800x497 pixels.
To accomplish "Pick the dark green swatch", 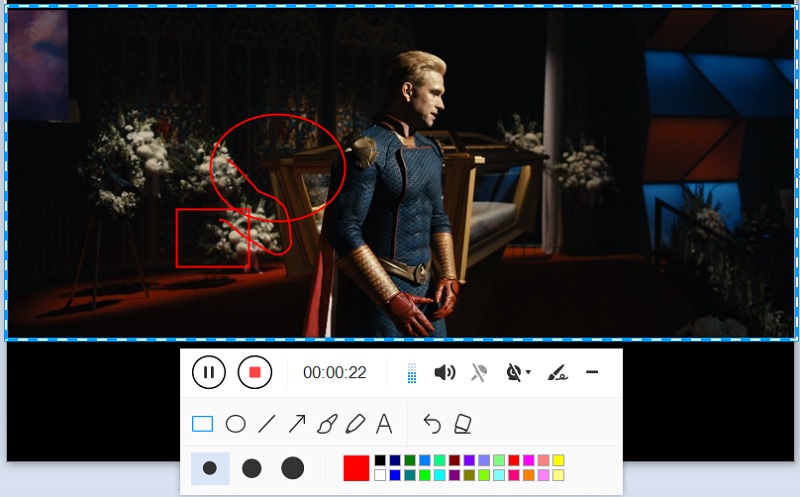I will coord(410,460).
